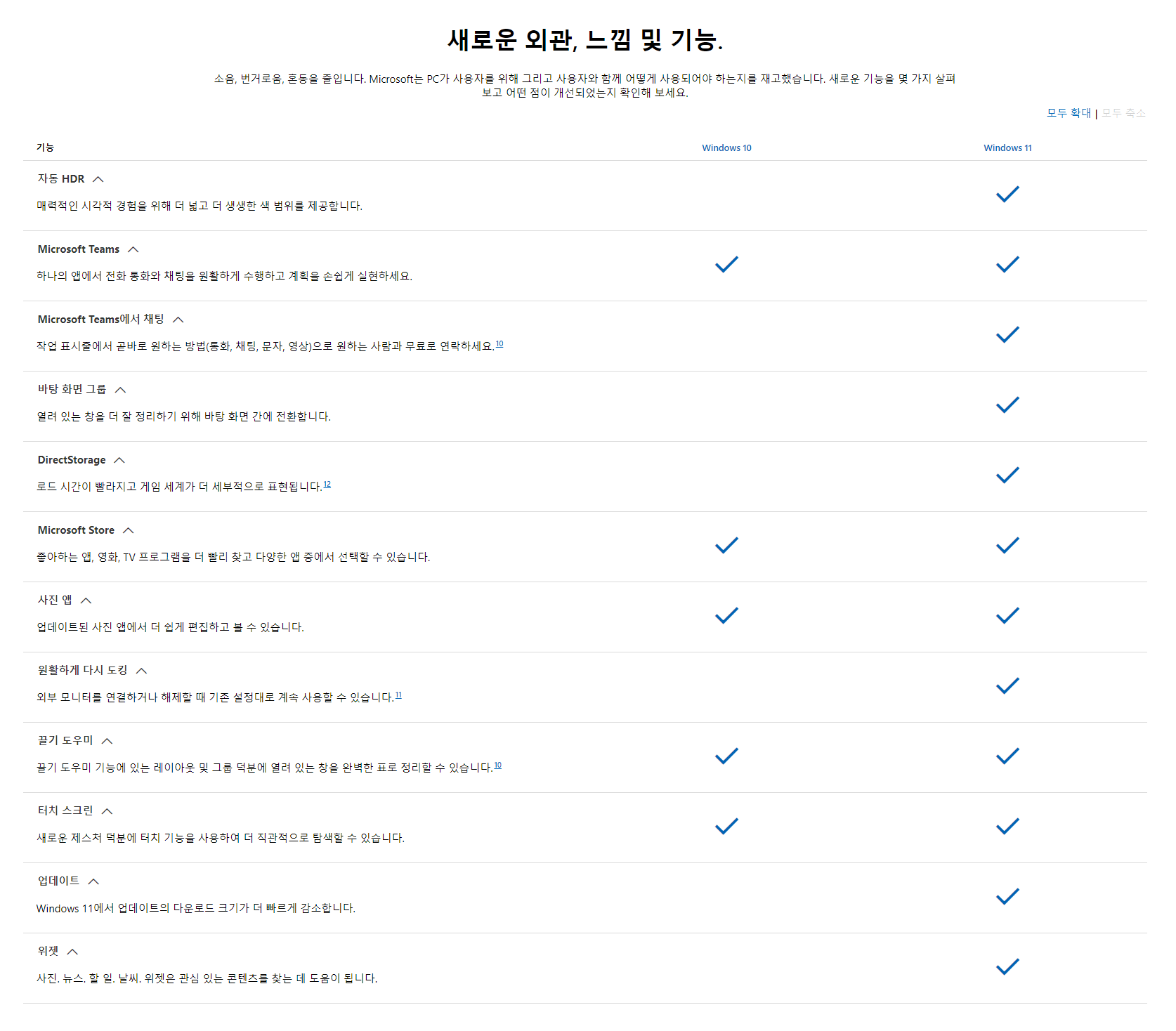Screen dimensions: 1176x1031
Task: Click Windows 11 checkmark for 업데이트
Action: point(1007,897)
